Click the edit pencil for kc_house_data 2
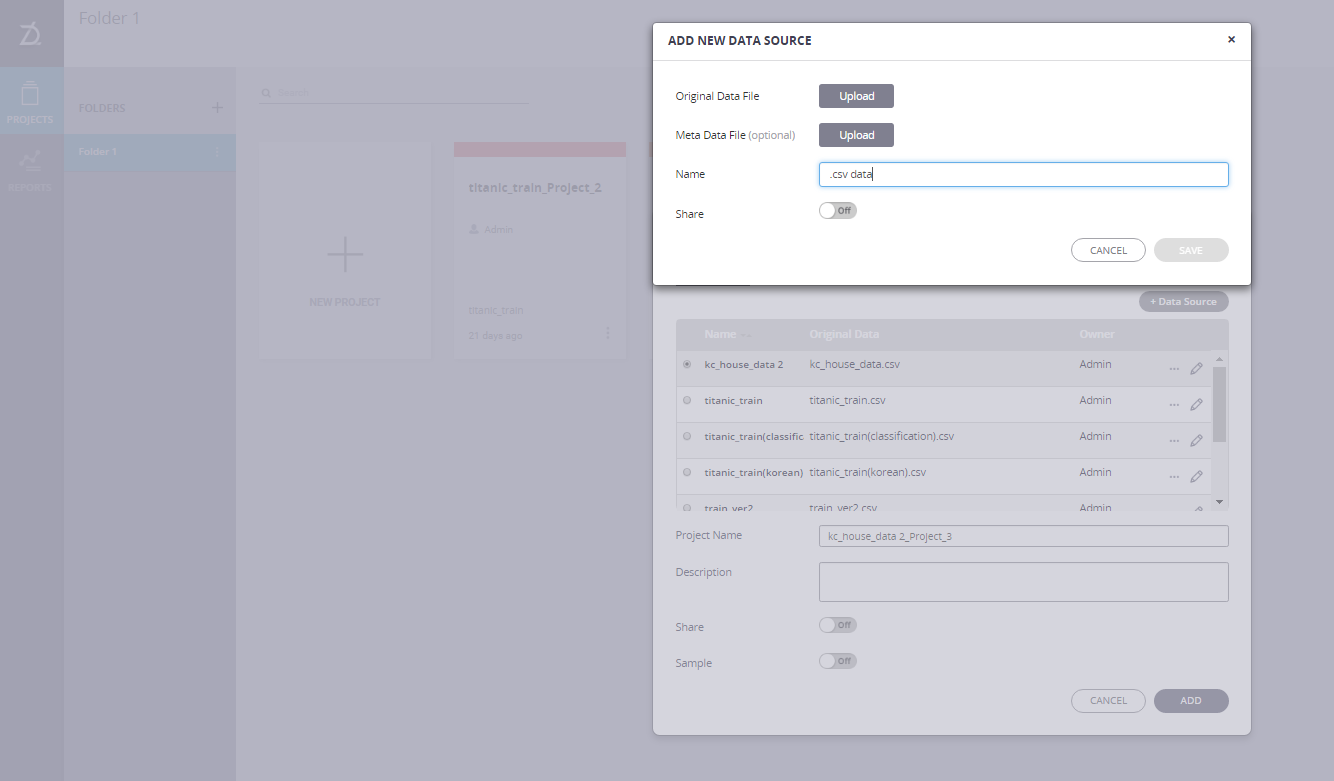Image resolution: width=1334 pixels, height=781 pixels. pyautogui.click(x=1196, y=369)
